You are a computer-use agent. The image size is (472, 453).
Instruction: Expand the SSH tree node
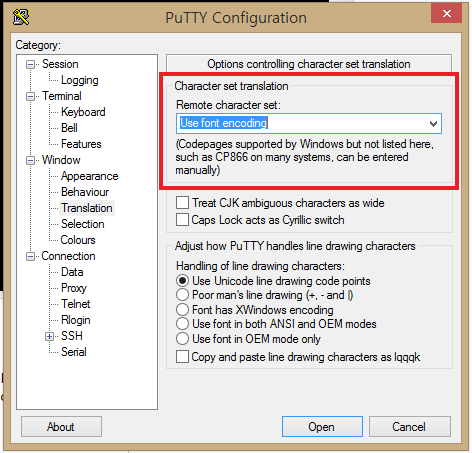(49, 336)
